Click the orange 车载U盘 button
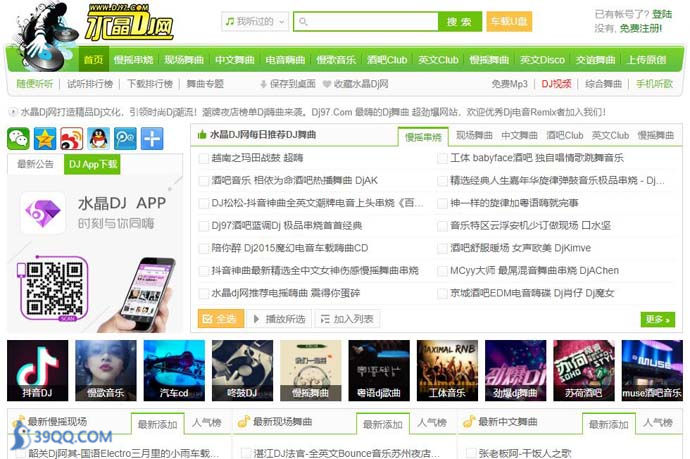Viewport: 690px width, 459px height. (509, 21)
